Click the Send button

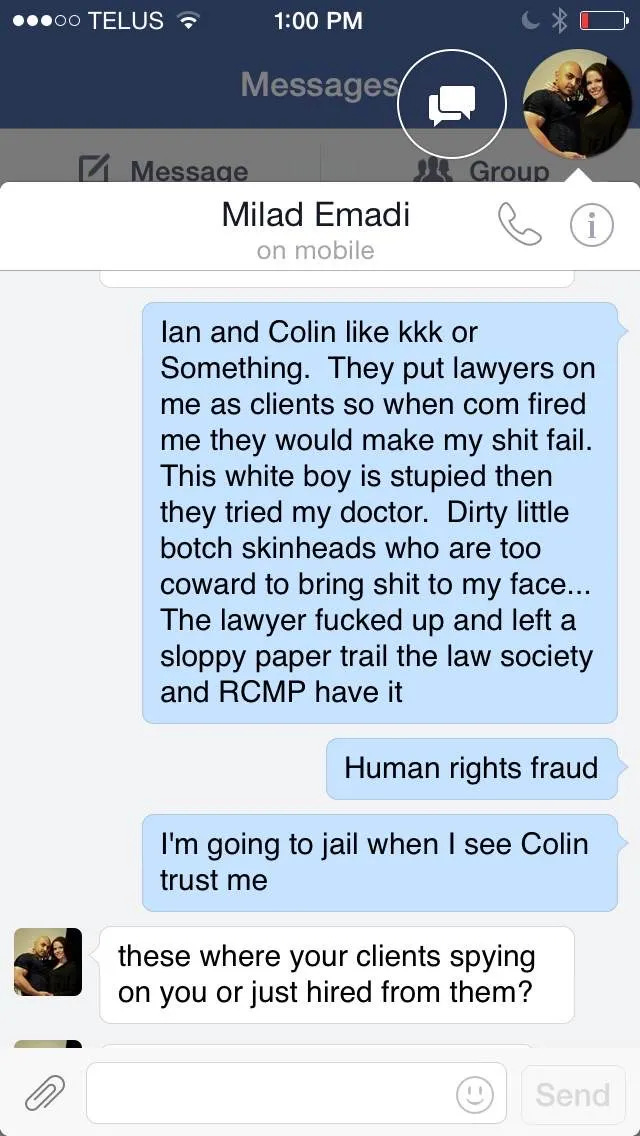click(x=573, y=1094)
